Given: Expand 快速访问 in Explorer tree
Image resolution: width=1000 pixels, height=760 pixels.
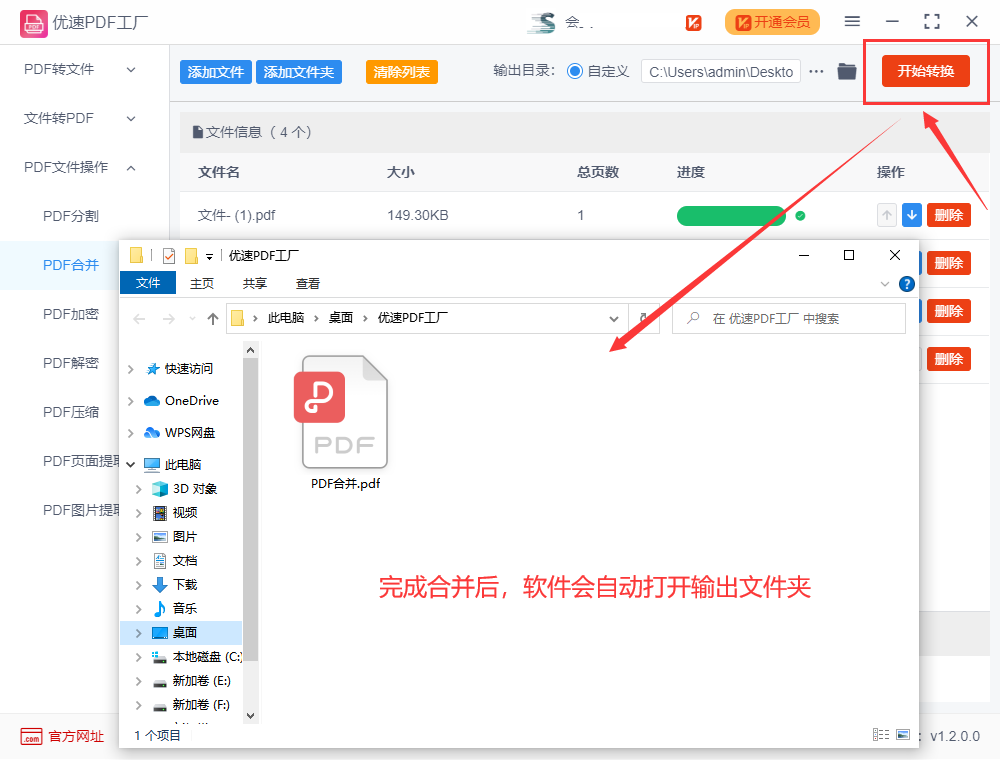Looking at the screenshot, I should pyautogui.click(x=131, y=369).
